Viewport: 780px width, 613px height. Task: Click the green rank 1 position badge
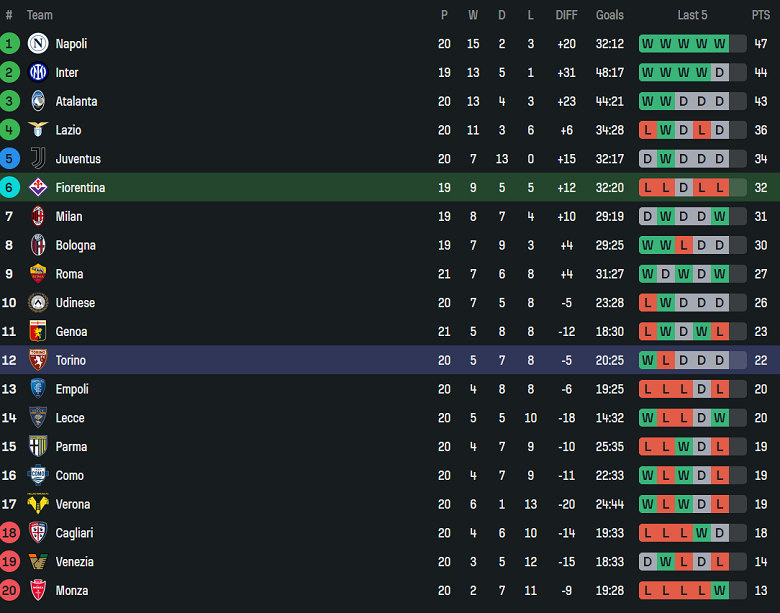pos(10,44)
